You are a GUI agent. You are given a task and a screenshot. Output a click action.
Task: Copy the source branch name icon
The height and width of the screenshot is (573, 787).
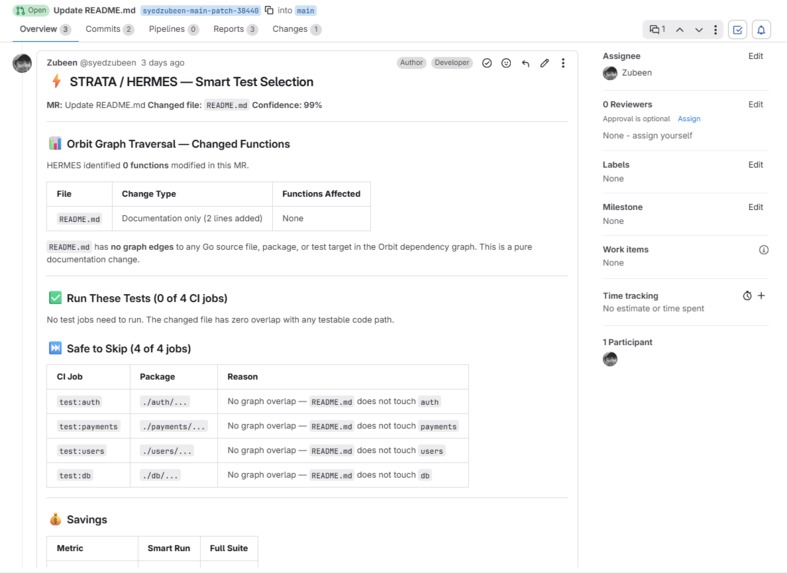(x=269, y=10)
